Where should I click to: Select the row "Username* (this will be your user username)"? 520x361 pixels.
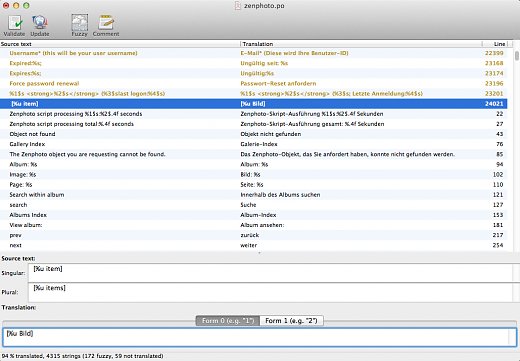[x=254, y=53]
